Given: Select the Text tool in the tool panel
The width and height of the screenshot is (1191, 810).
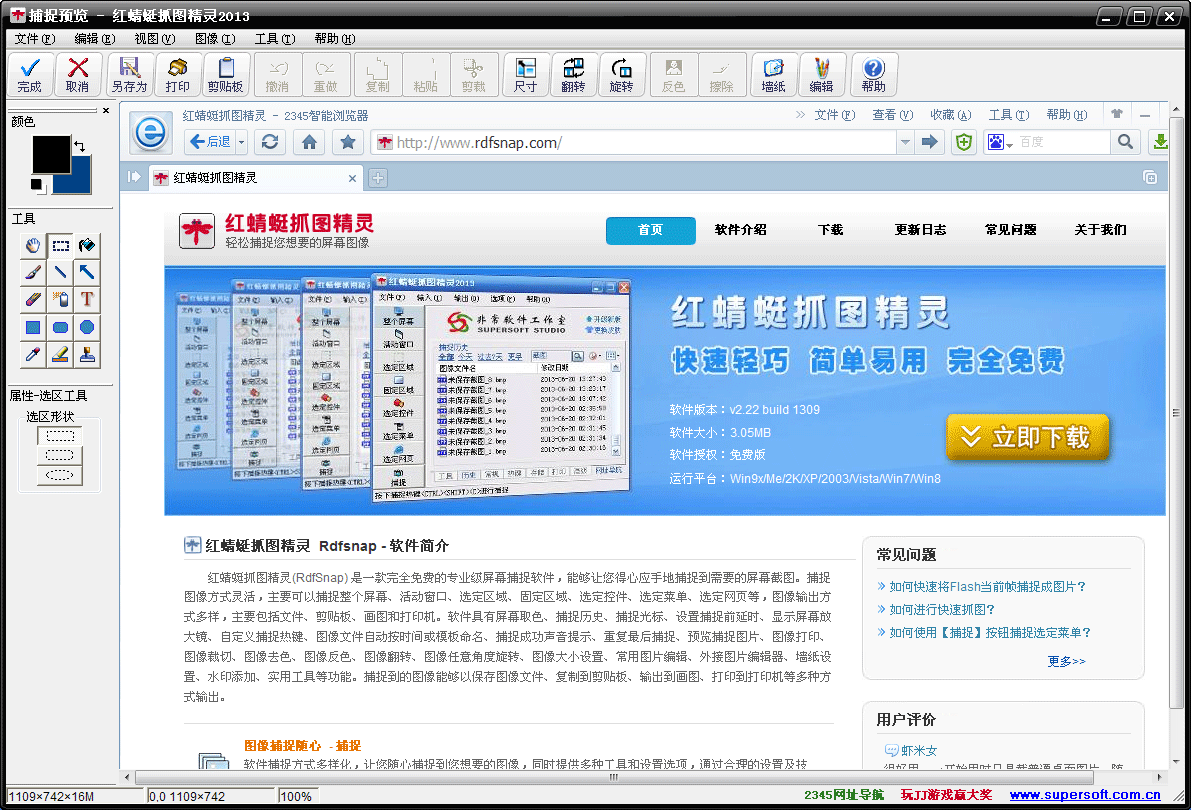Looking at the screenshot, I should (89, 299).
